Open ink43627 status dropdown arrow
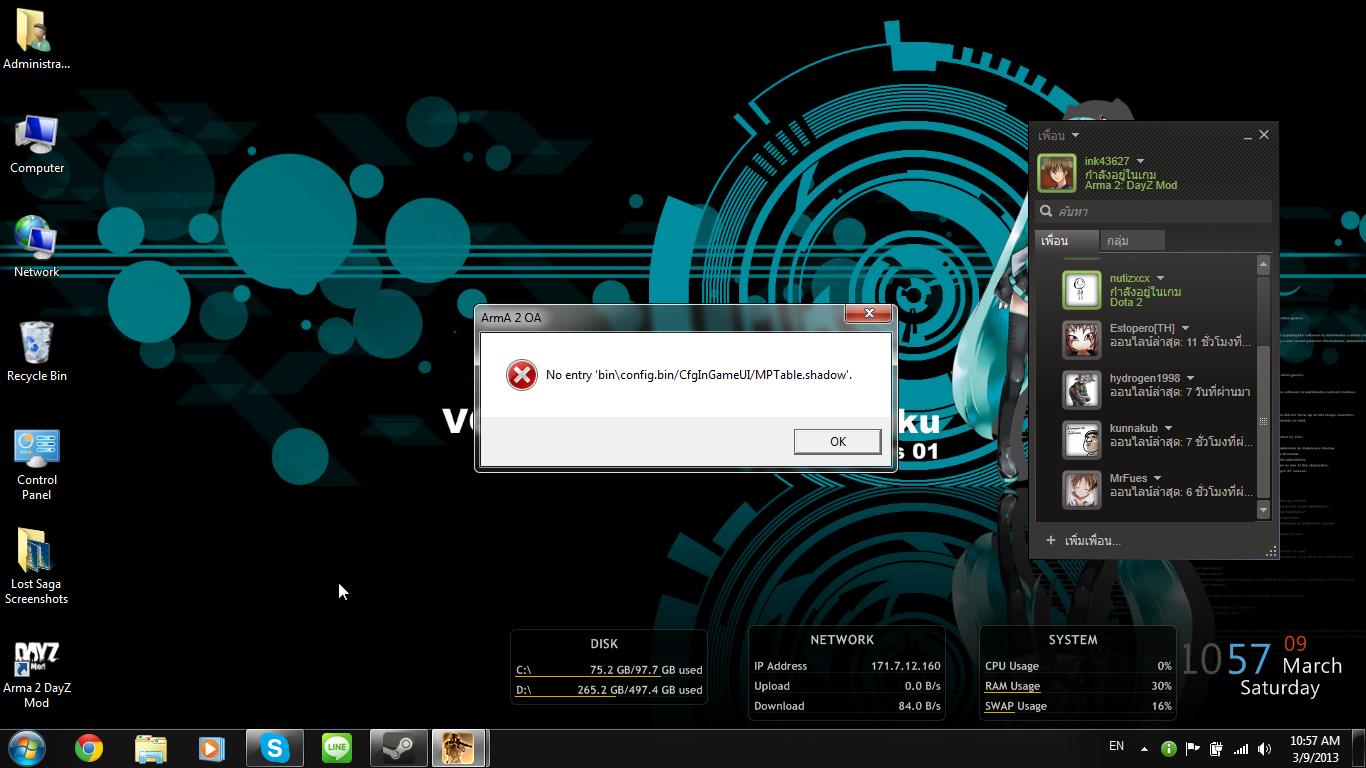Viewport: 1366px width, 768px height. tap(1140, 161)
